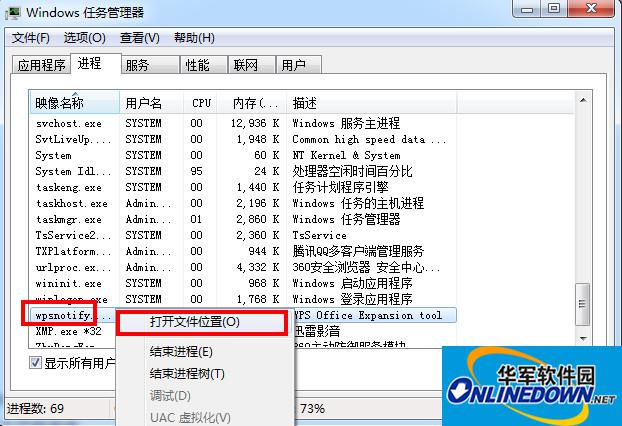Select 结束进程(E) in the context menu
This screenshot has width=622, height=426.
[181, 352]
